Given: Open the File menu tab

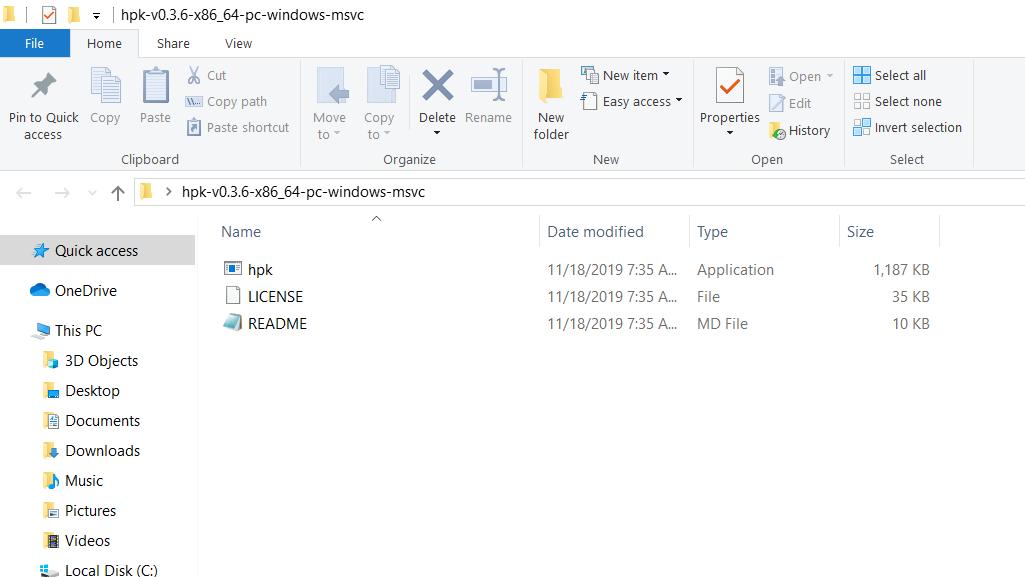Looking at the screenshot, I should pos(35,44).
